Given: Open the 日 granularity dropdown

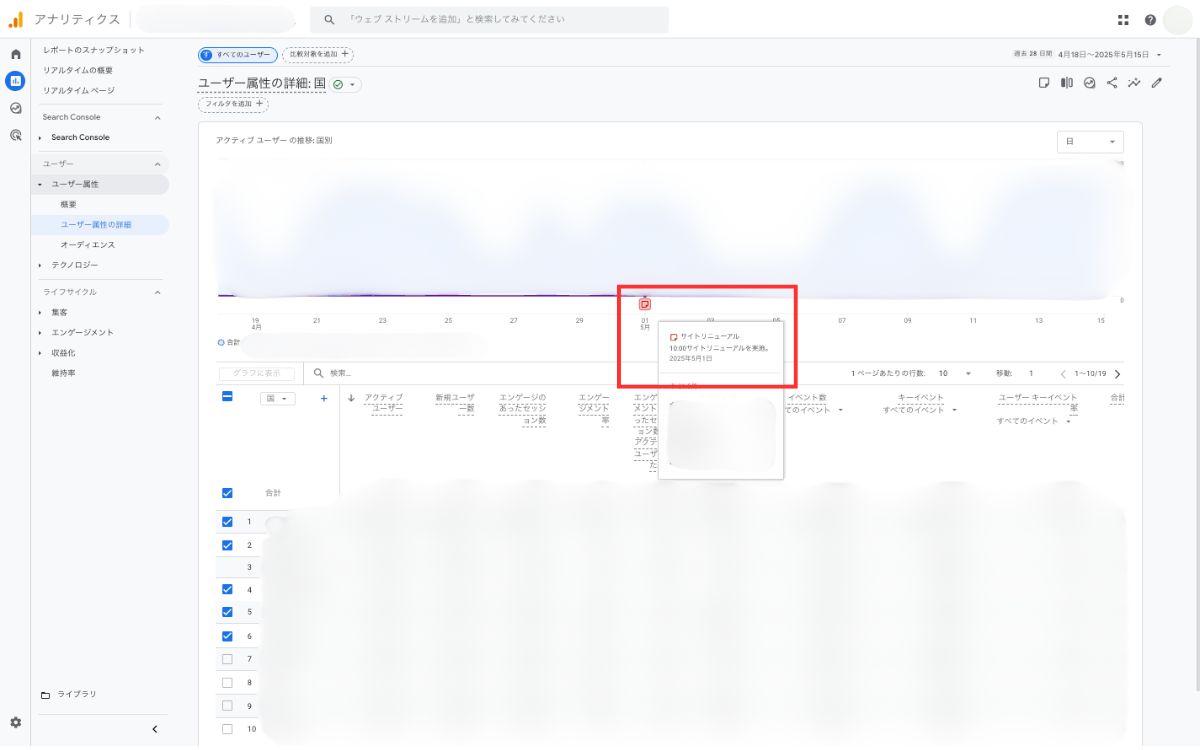Looking at the screenshot, I should click(1090, 142).
